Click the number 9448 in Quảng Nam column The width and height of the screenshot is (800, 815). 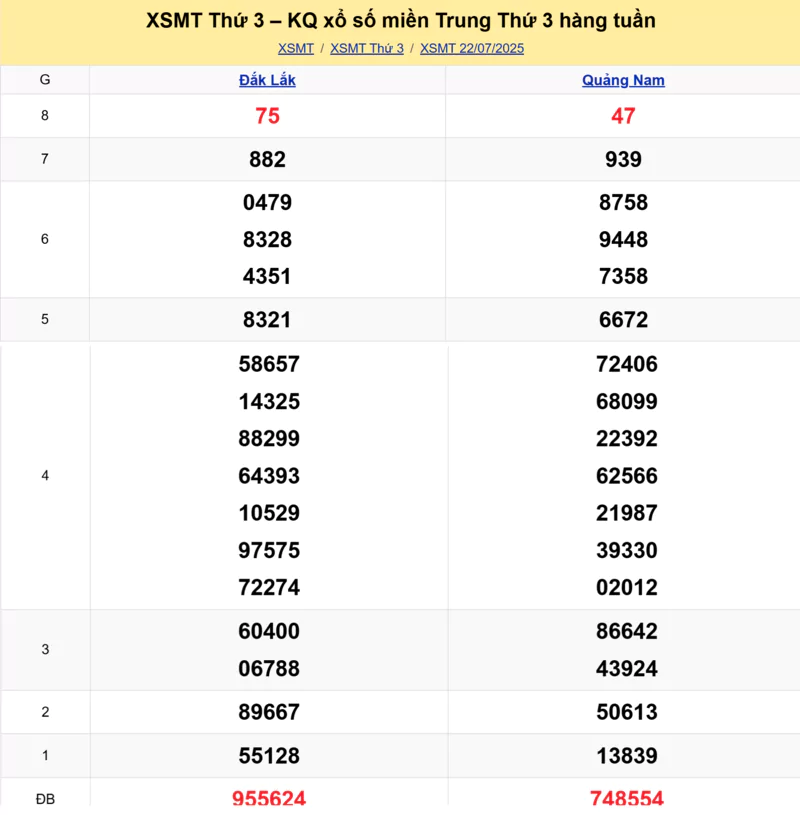tap(623, 240)
